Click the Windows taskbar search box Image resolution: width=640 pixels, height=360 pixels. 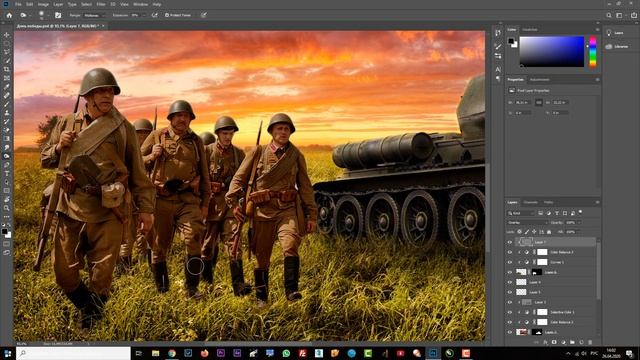[x=73, y=353]
